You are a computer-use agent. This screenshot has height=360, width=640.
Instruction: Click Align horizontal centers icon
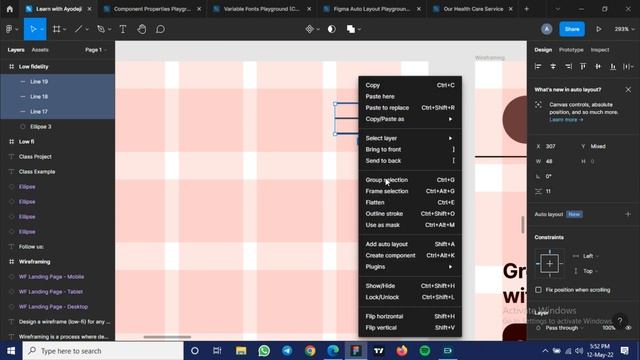pyautogui.click(x=553, y=67)
